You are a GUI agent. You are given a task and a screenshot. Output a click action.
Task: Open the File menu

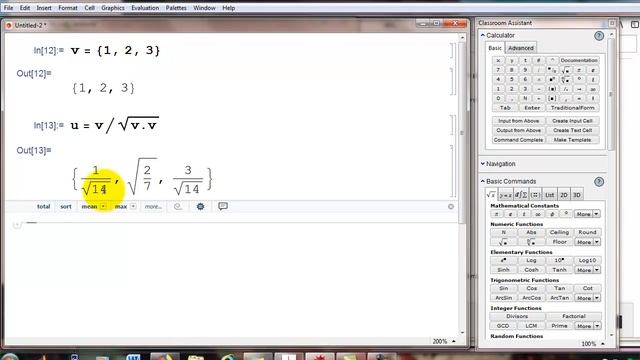[8, 8]
